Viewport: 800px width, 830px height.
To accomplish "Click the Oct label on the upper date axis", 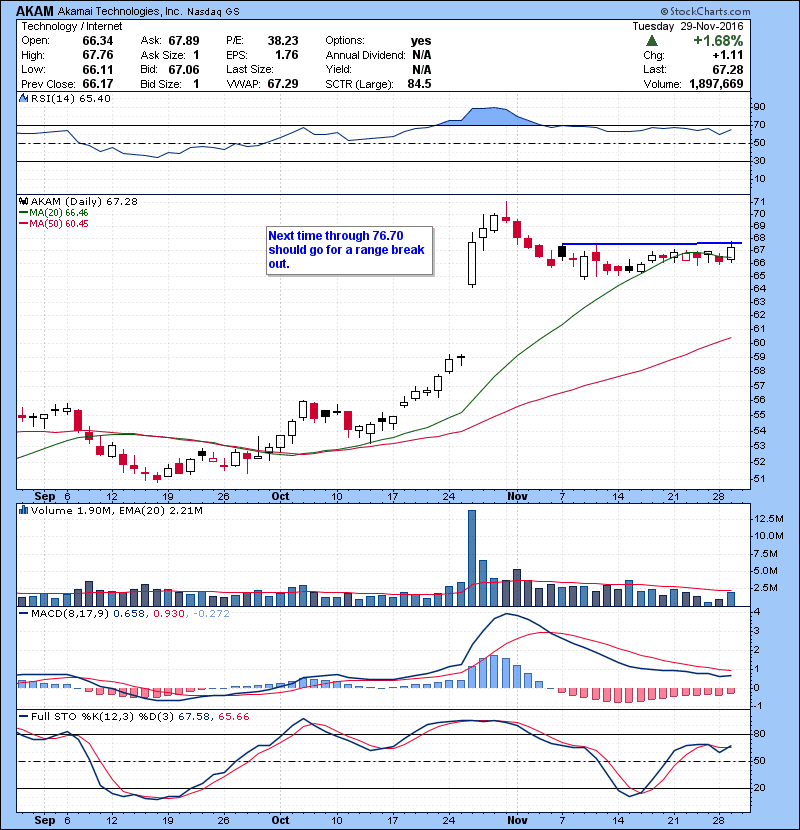I will (280, 496).
